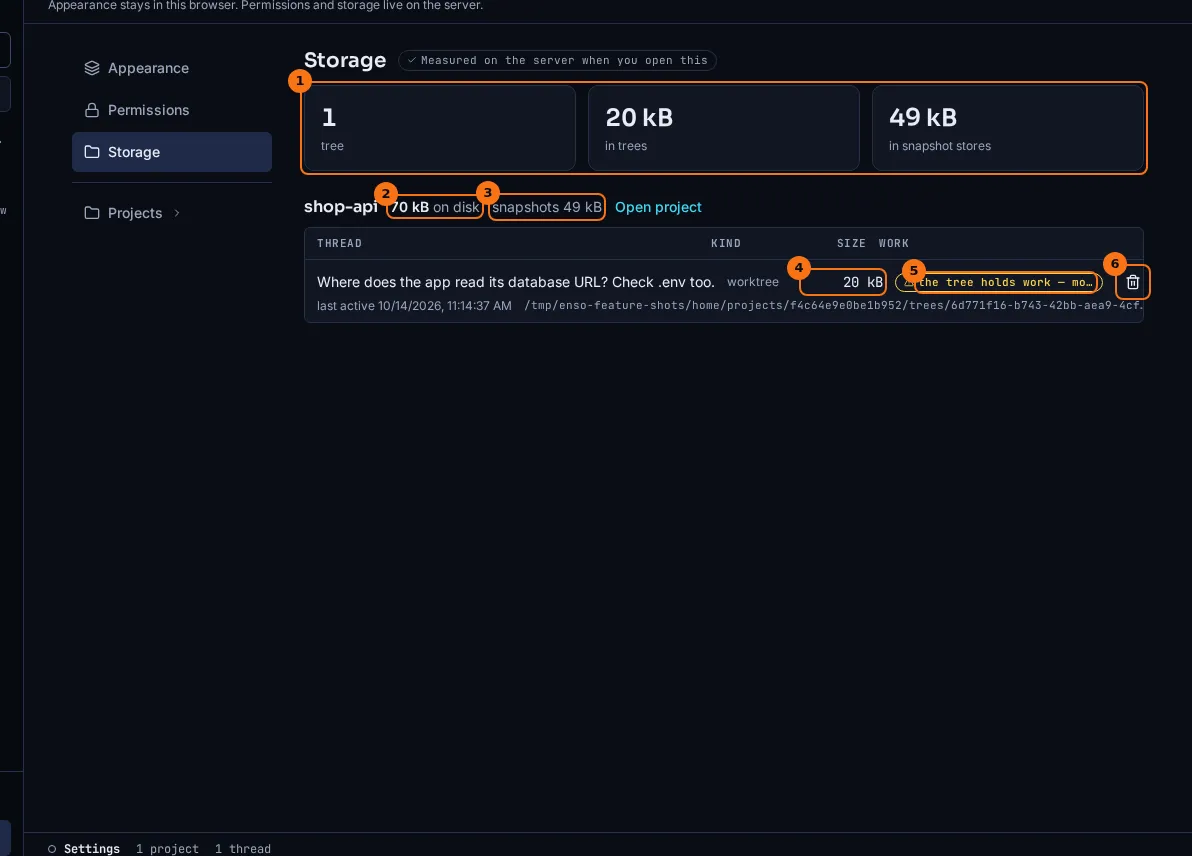The width and height of the screenshot is (1192, 856).
Task: Click the Storage page heading
Action: (345, 60)
